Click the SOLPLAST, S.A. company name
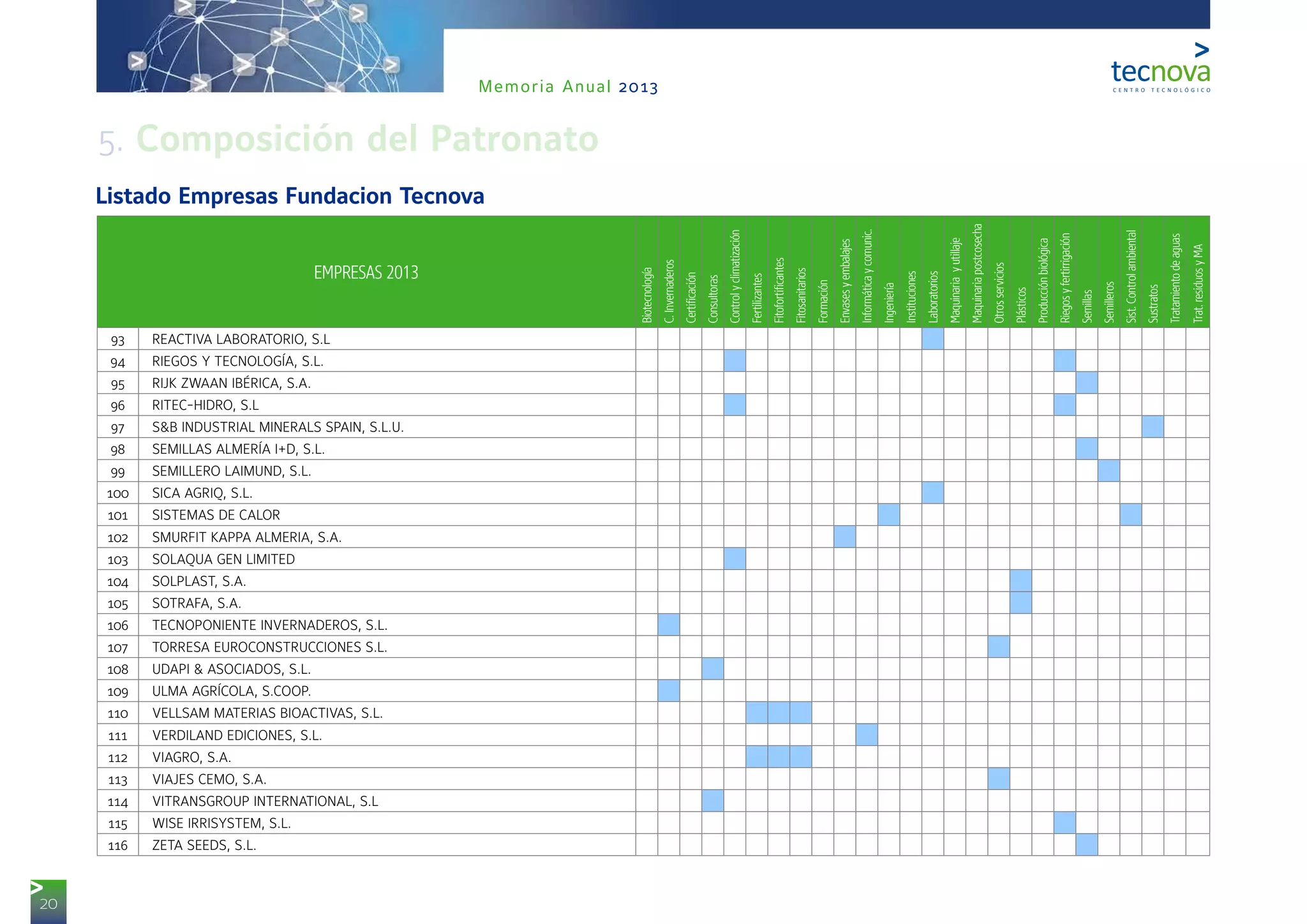The image size is (1307, 924). [198, 581]
